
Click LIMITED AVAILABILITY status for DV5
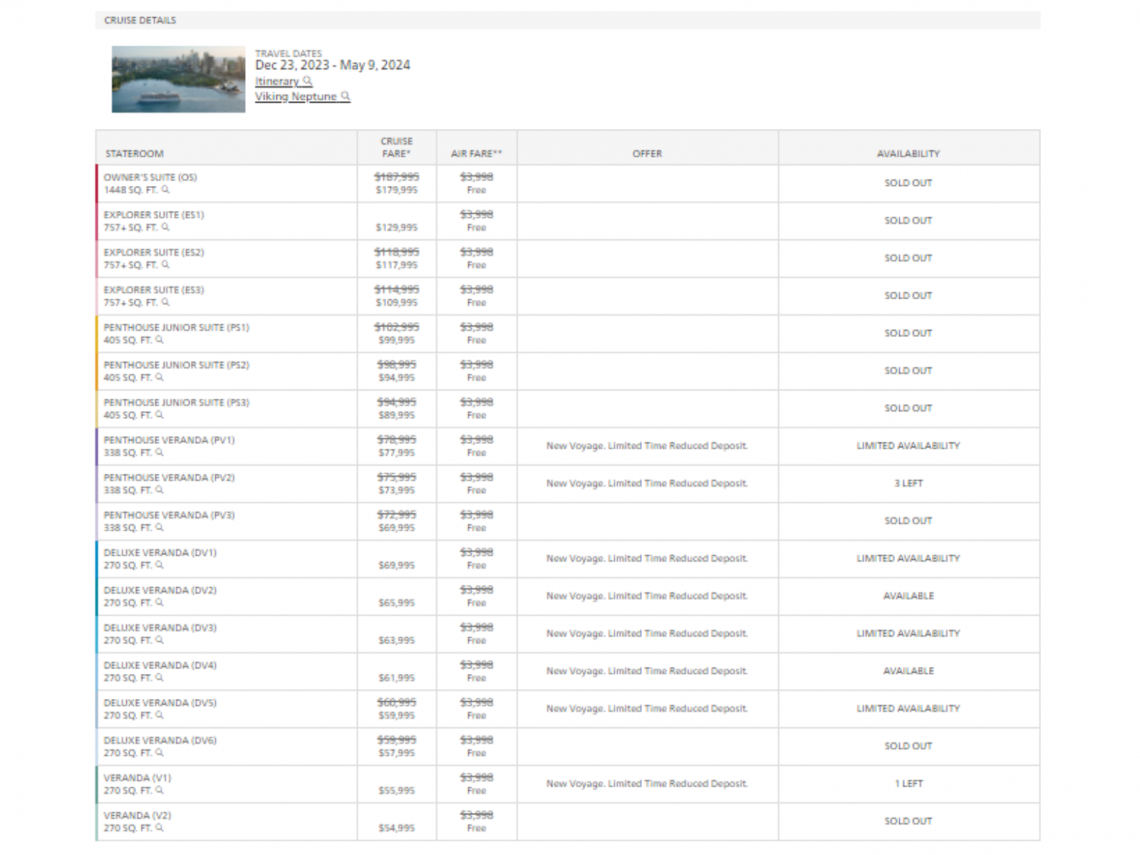(908, 709)
